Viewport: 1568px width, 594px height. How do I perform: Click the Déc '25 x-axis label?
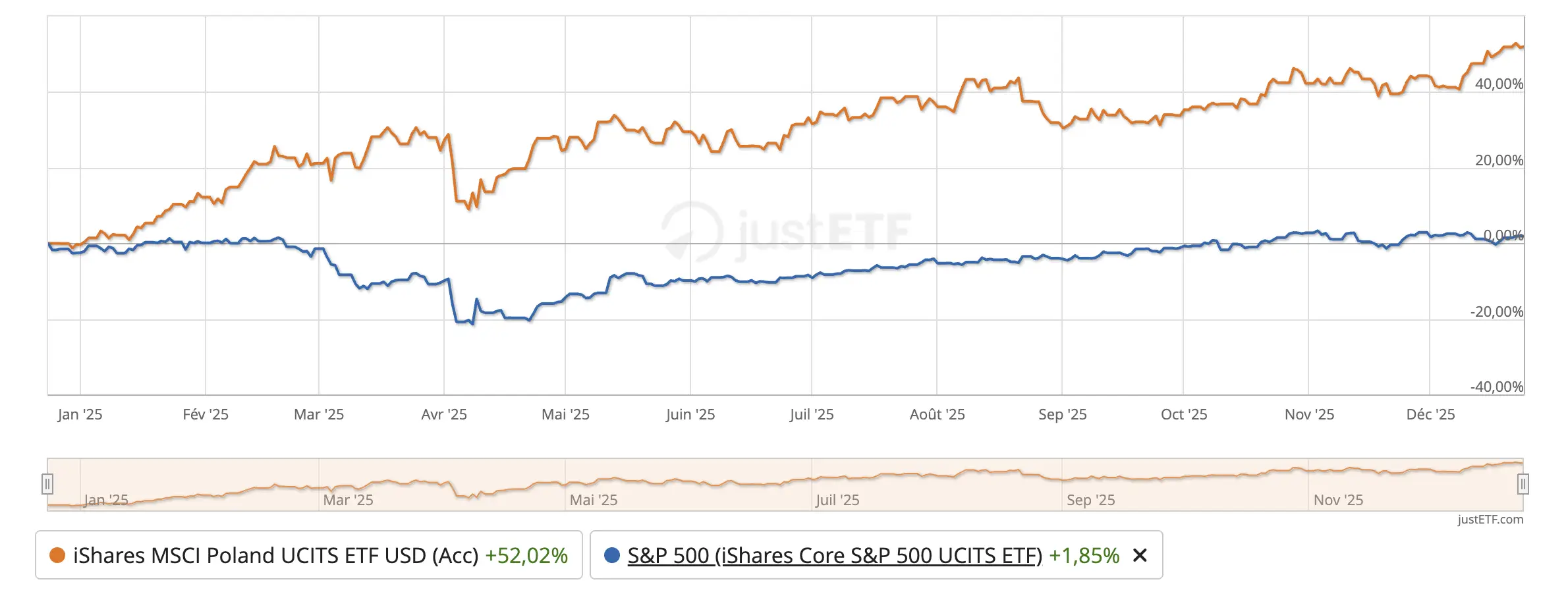(1430, 414)
